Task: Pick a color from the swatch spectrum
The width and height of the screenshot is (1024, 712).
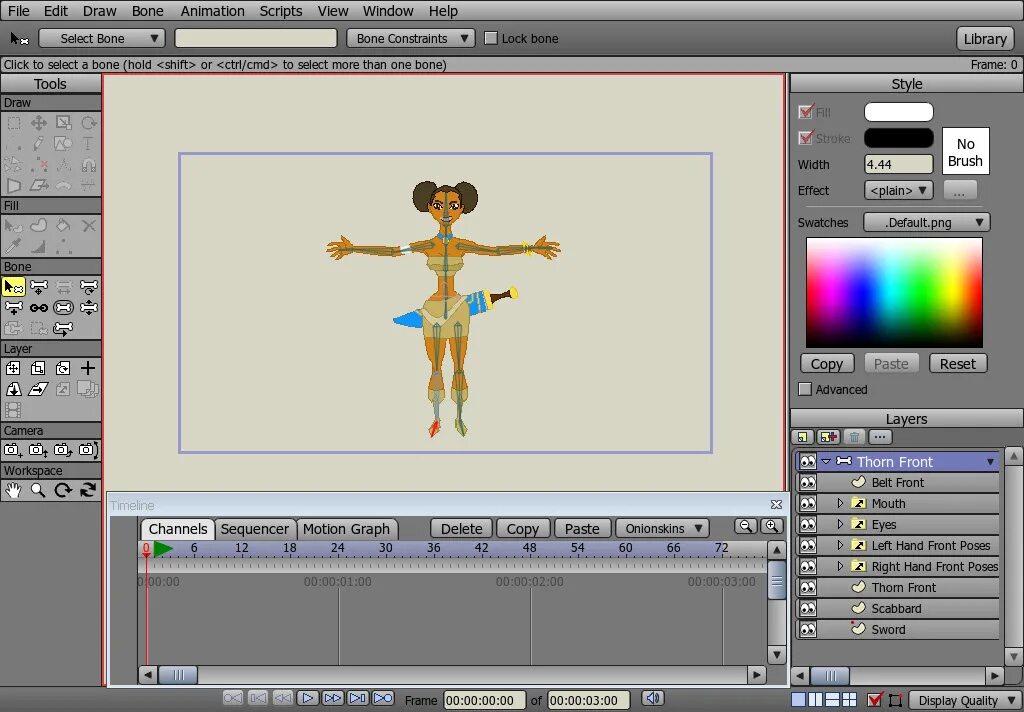Action: point(894,292)
